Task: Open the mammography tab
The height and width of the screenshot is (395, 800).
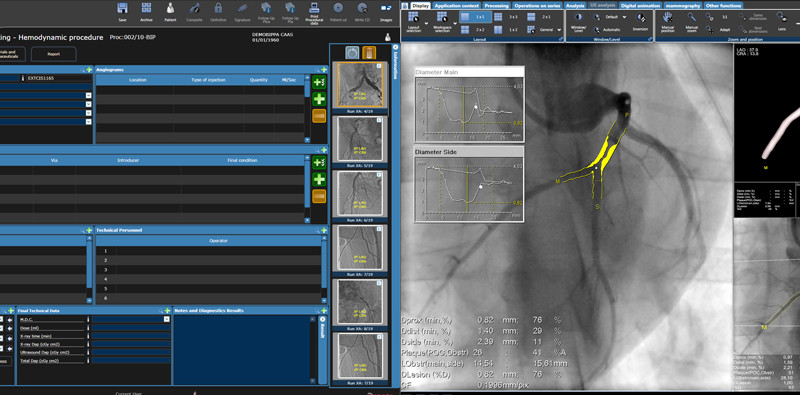Action: [683, 5]
